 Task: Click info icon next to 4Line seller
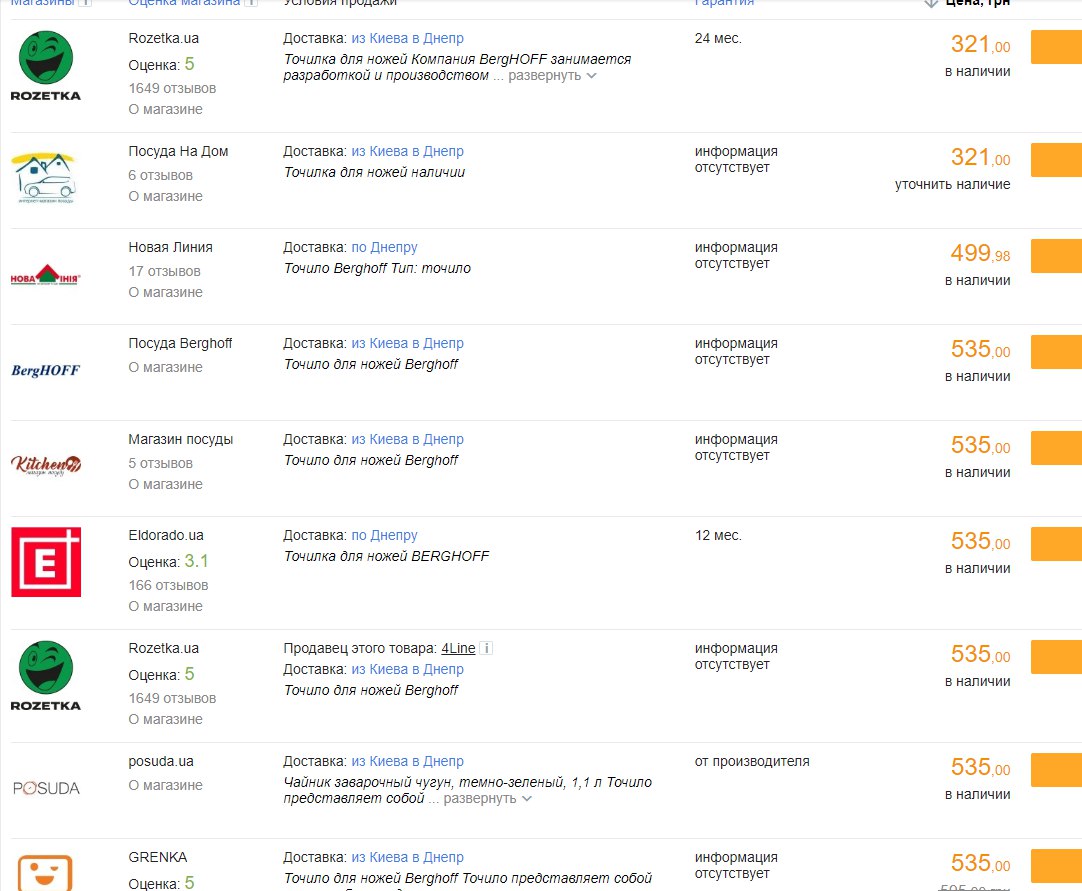(x=486, y=648)
